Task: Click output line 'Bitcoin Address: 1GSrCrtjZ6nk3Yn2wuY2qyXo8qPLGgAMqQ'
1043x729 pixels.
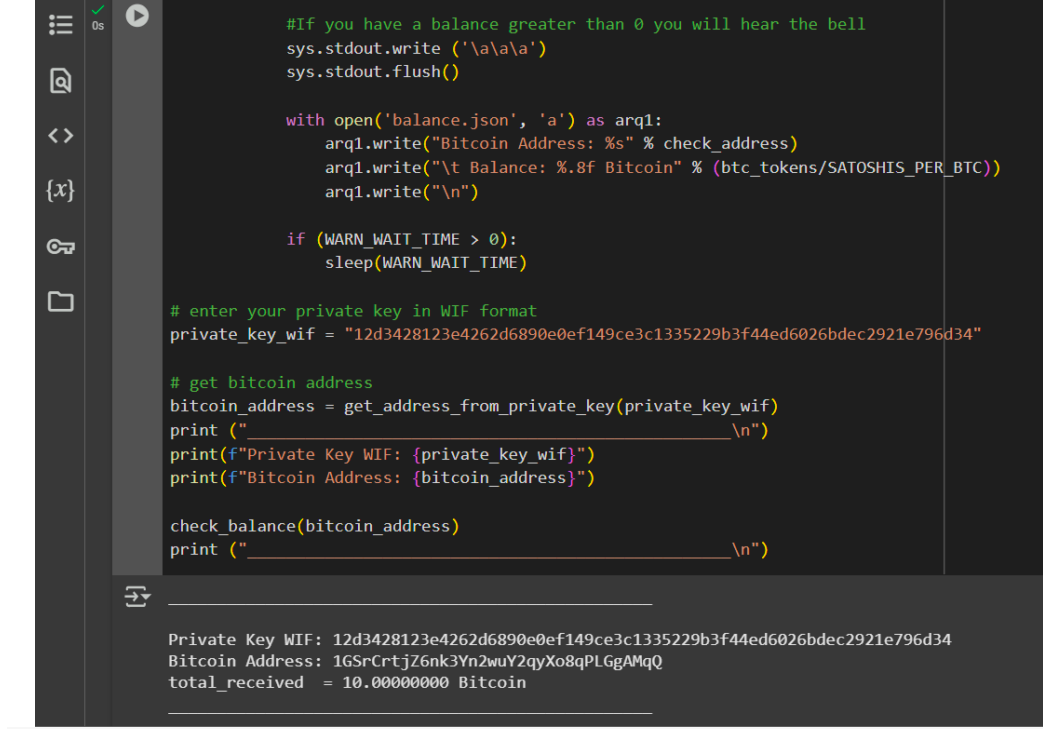Action: tap(415, 661)
